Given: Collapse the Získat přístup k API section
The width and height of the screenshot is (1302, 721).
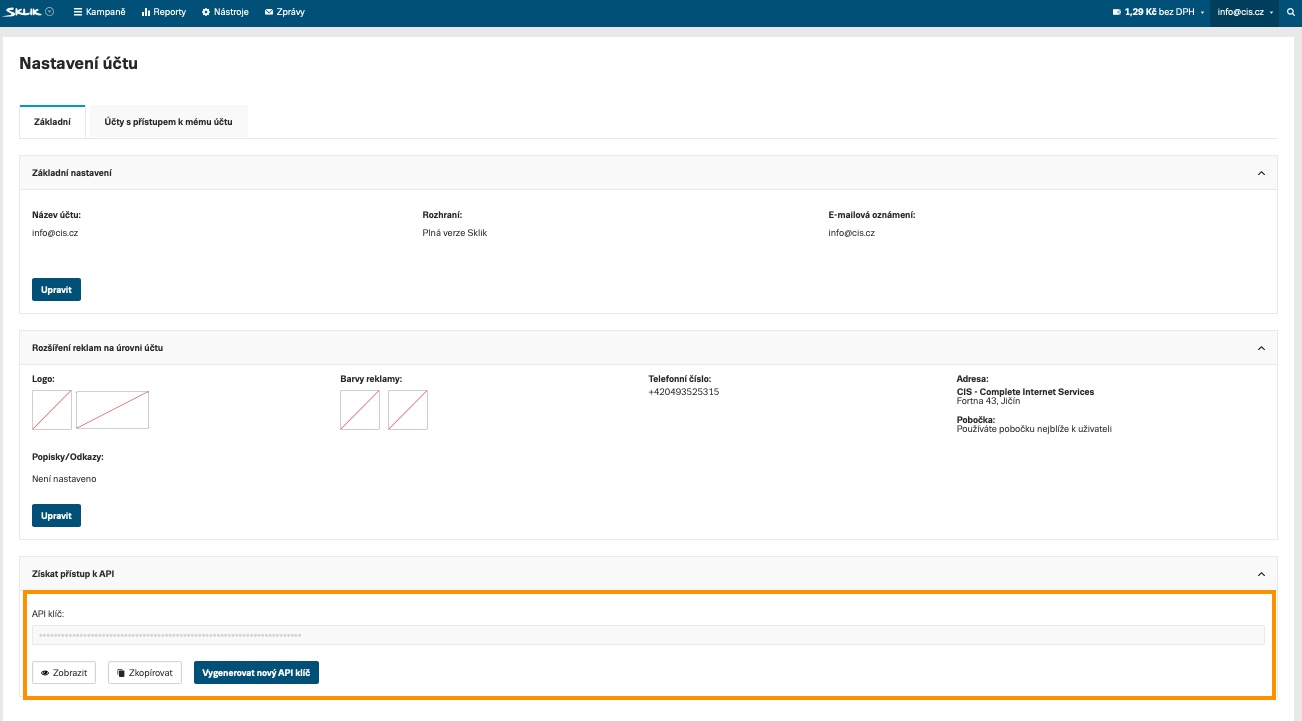Looking at the screenshot, I should [1261, 574].
